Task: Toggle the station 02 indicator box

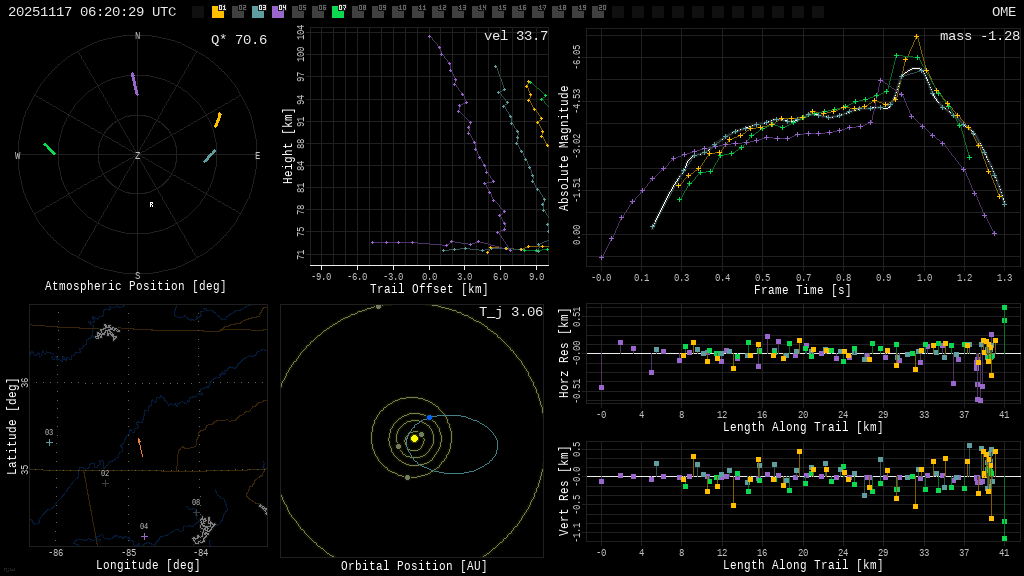Action: pos(238,12)
